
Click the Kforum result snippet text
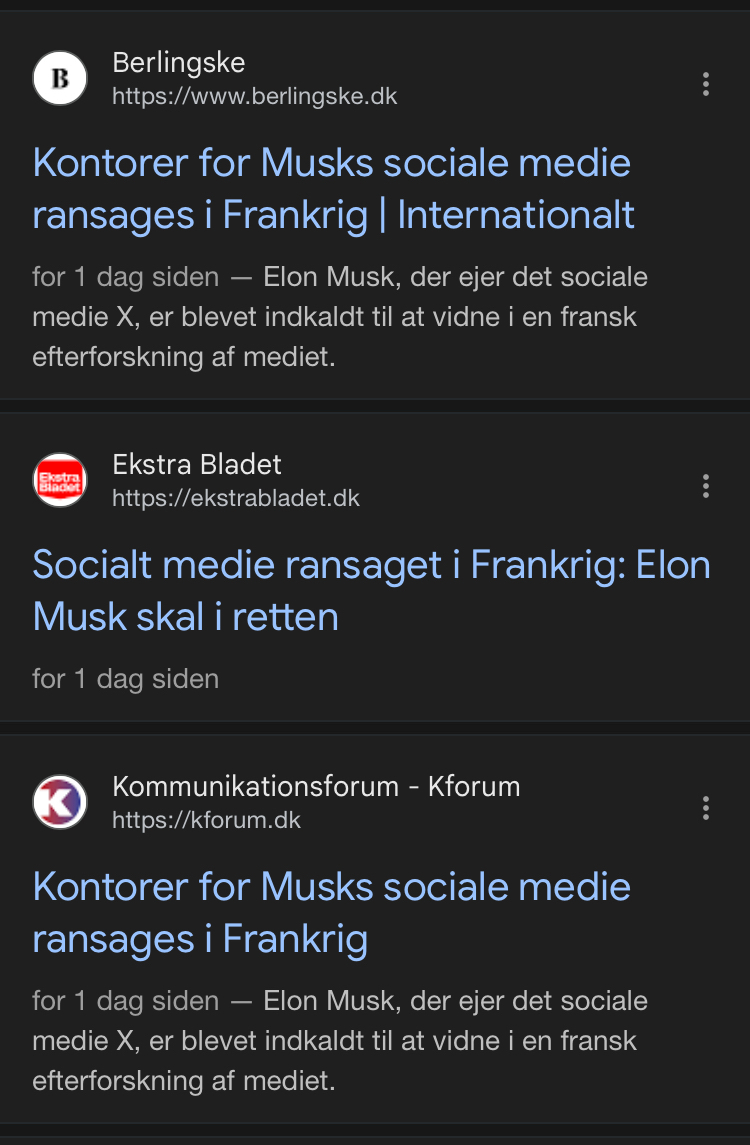[340, 1042]
